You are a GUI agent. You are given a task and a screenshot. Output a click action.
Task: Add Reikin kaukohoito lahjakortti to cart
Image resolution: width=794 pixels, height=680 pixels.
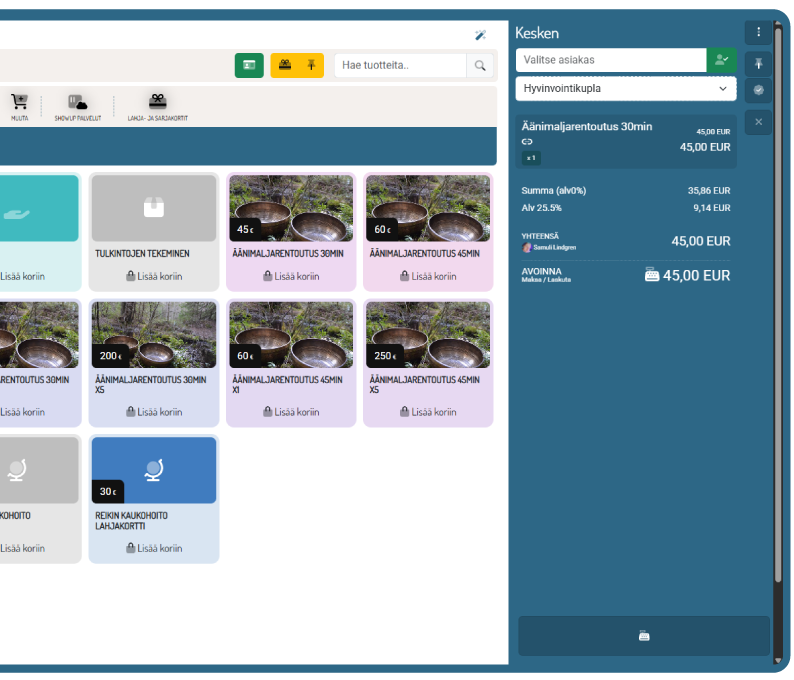pyautogui.click(x=153, y=548)
